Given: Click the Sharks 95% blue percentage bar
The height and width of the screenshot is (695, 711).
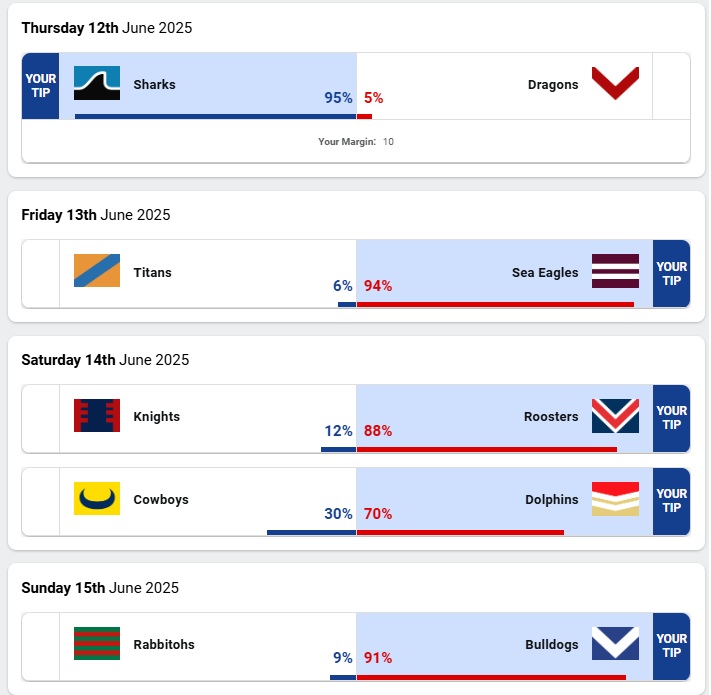Looking at the screenshot, I should (215, 116).
